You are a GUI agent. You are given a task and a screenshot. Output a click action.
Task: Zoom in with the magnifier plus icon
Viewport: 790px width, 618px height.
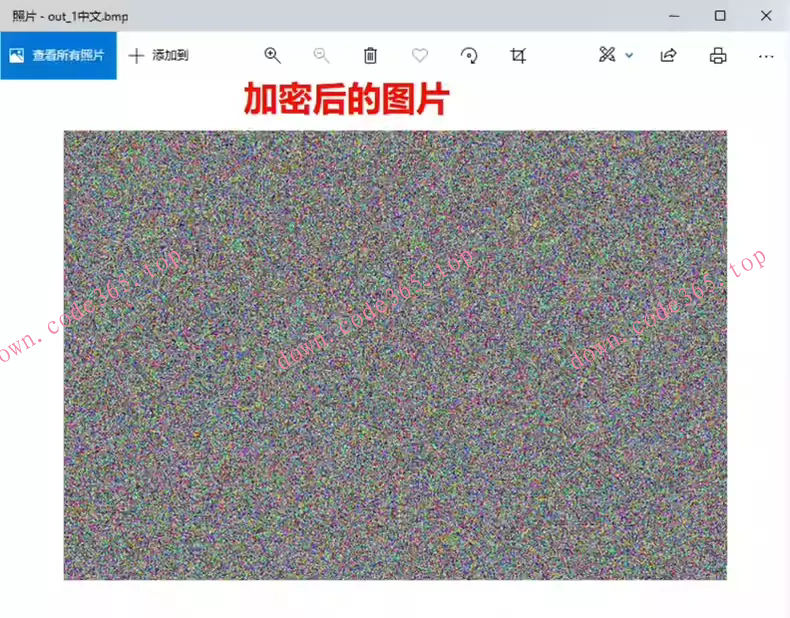pyautogui.click(x=273, y=55)
